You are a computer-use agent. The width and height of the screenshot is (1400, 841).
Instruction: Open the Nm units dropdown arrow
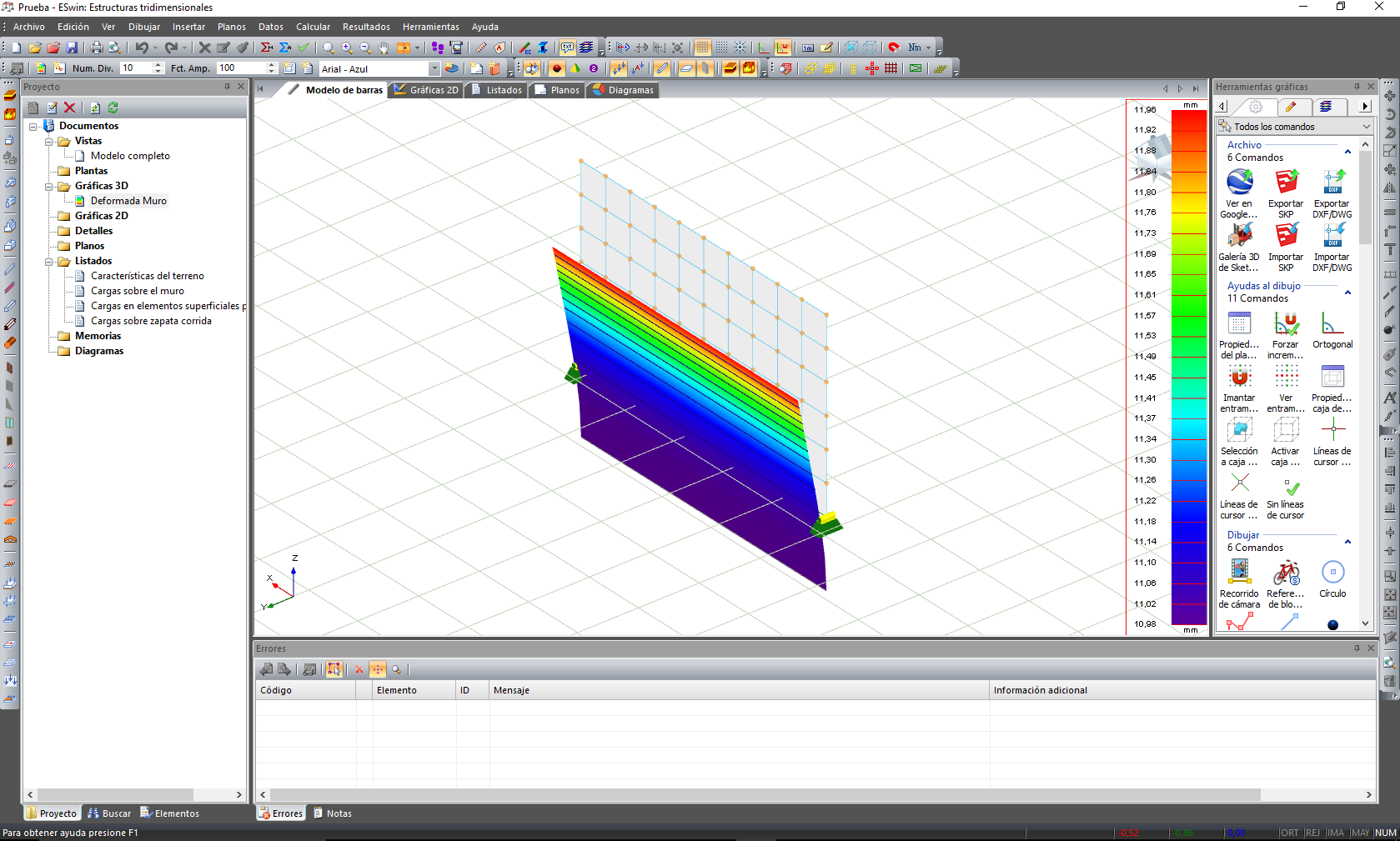tap(928, 48)
